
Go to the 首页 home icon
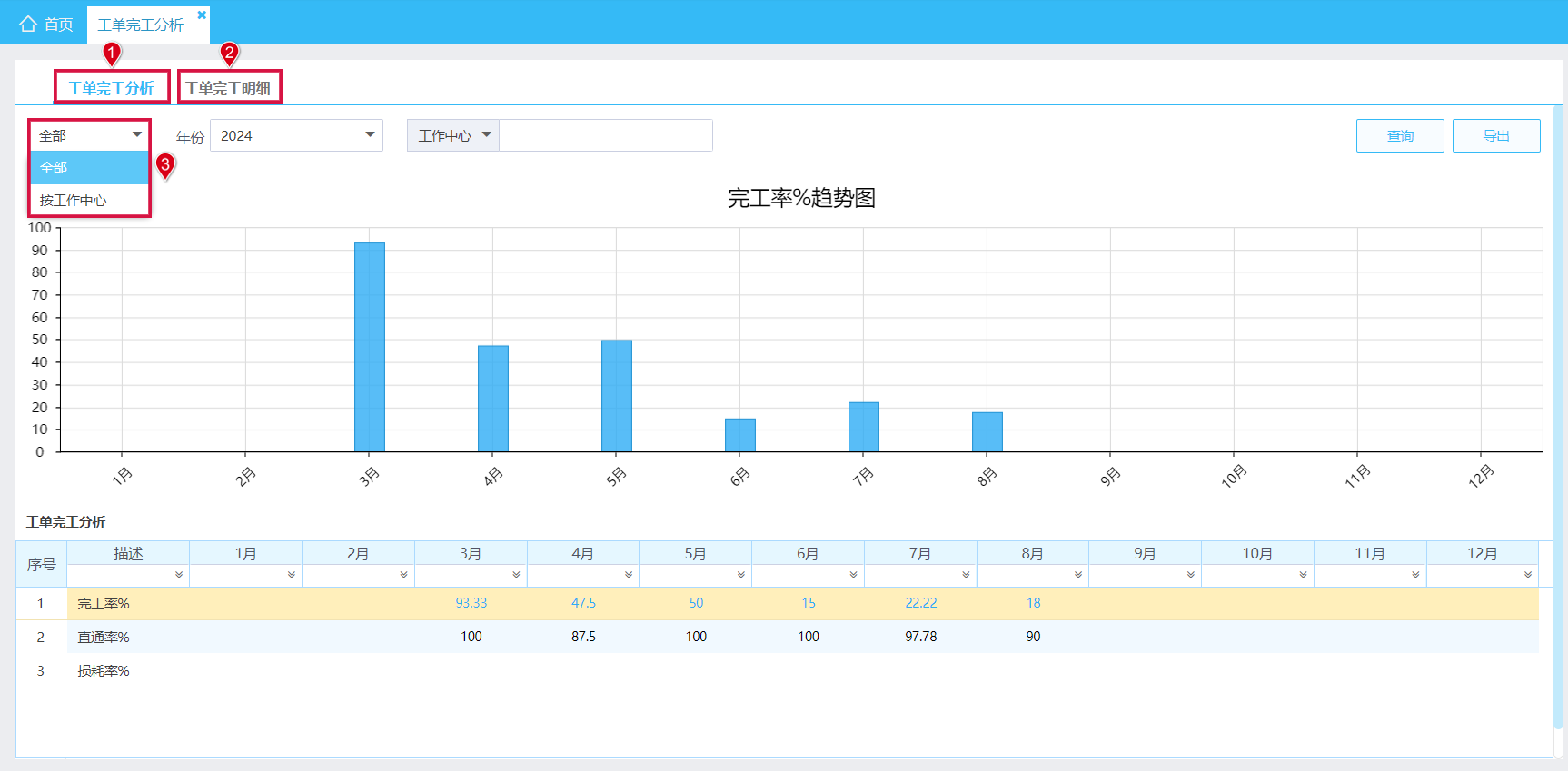[28, 25]
